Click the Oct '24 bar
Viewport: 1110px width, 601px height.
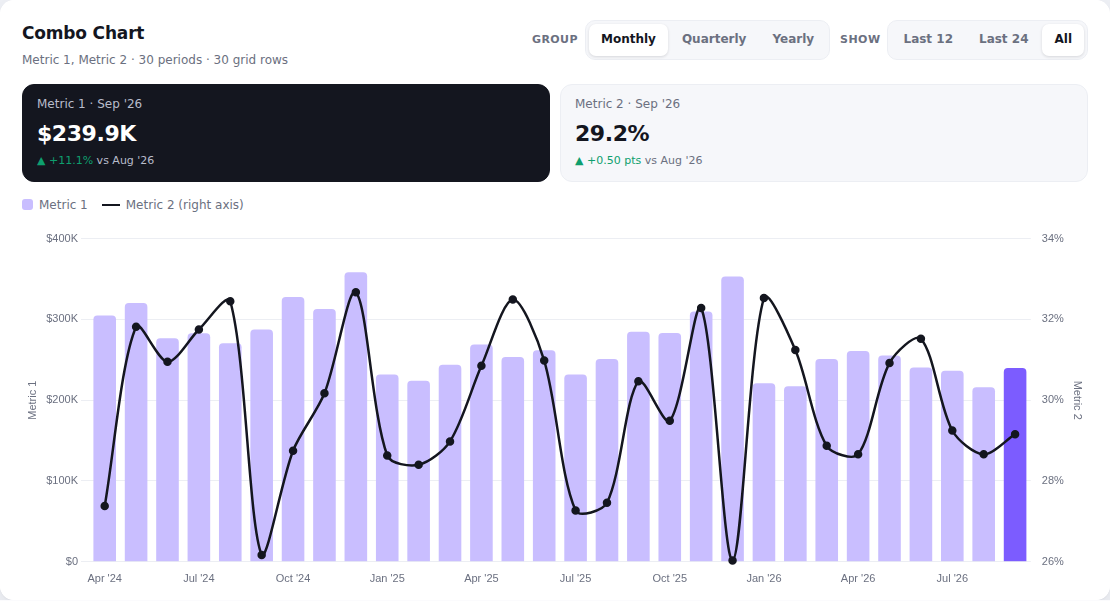click(x=293, y=429)
